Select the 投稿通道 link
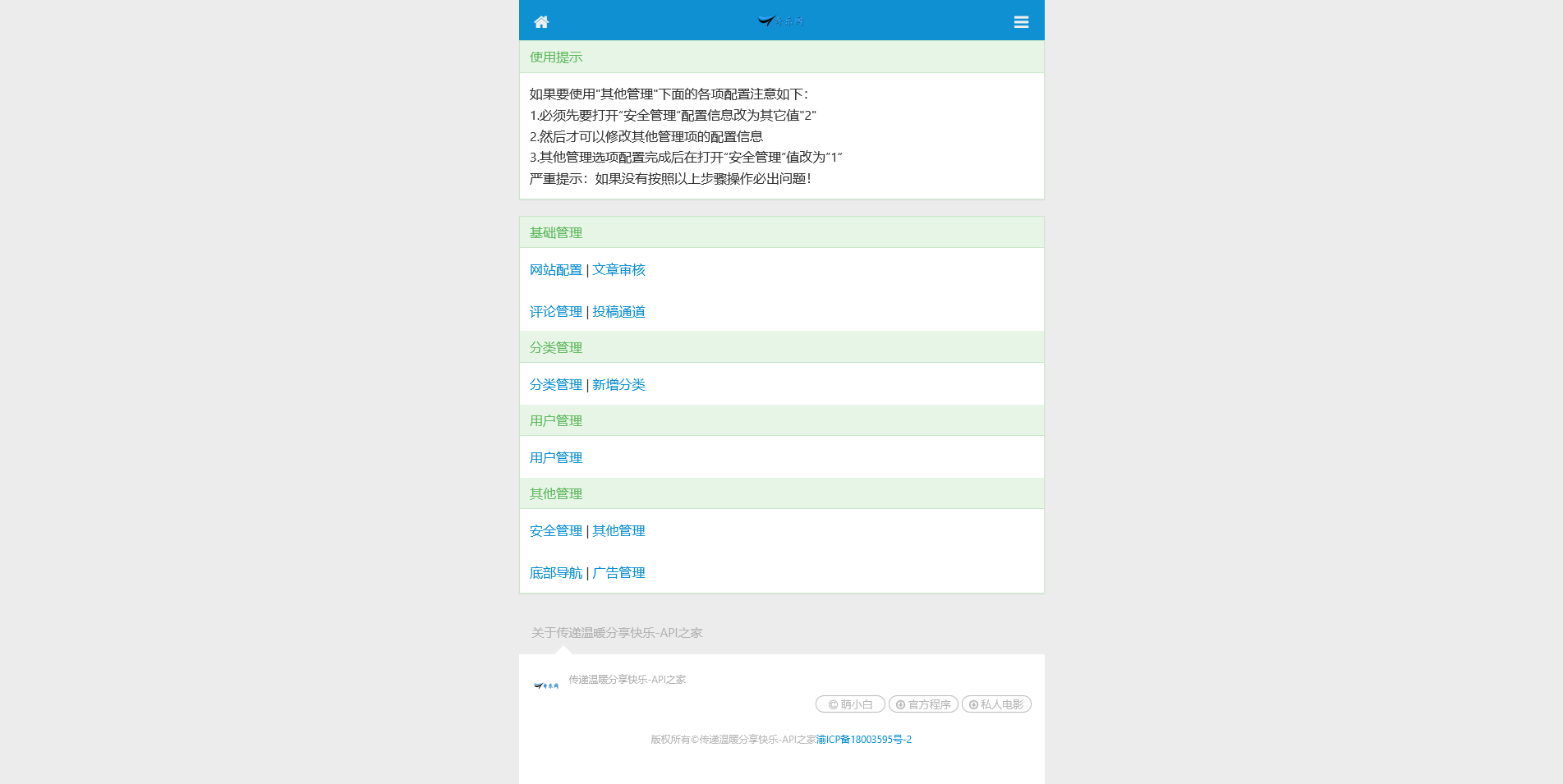Image resolution: width=1563 pixels, height=784 pixels. [618, 312]
